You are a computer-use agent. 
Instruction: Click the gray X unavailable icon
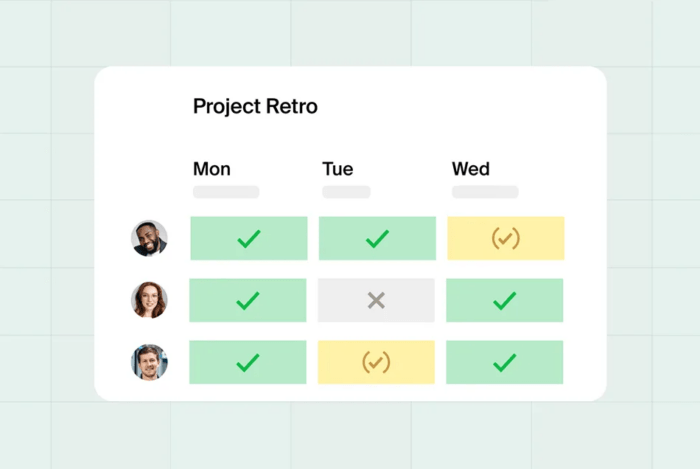[376, 300]
